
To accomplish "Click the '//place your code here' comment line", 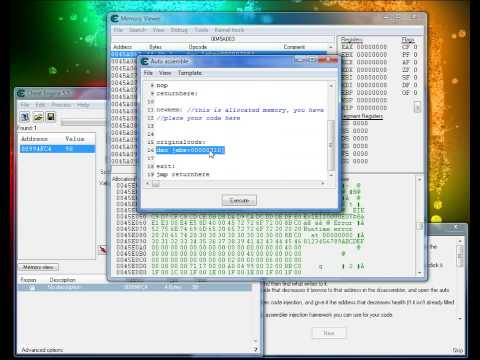I will click(198, 118).
